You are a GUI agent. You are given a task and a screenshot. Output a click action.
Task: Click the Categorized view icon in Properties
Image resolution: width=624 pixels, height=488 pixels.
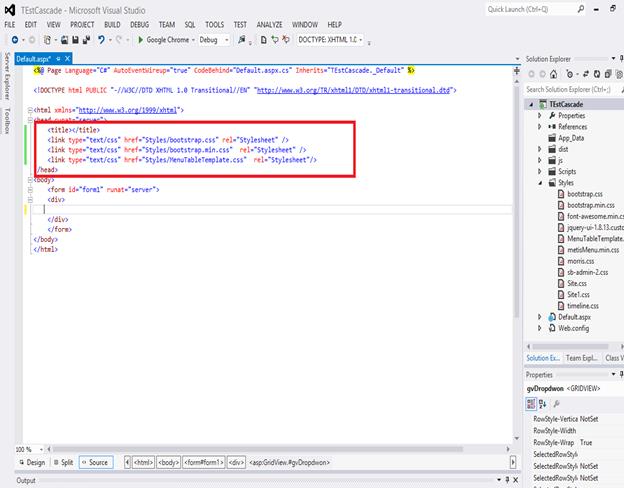coord(531,403)
